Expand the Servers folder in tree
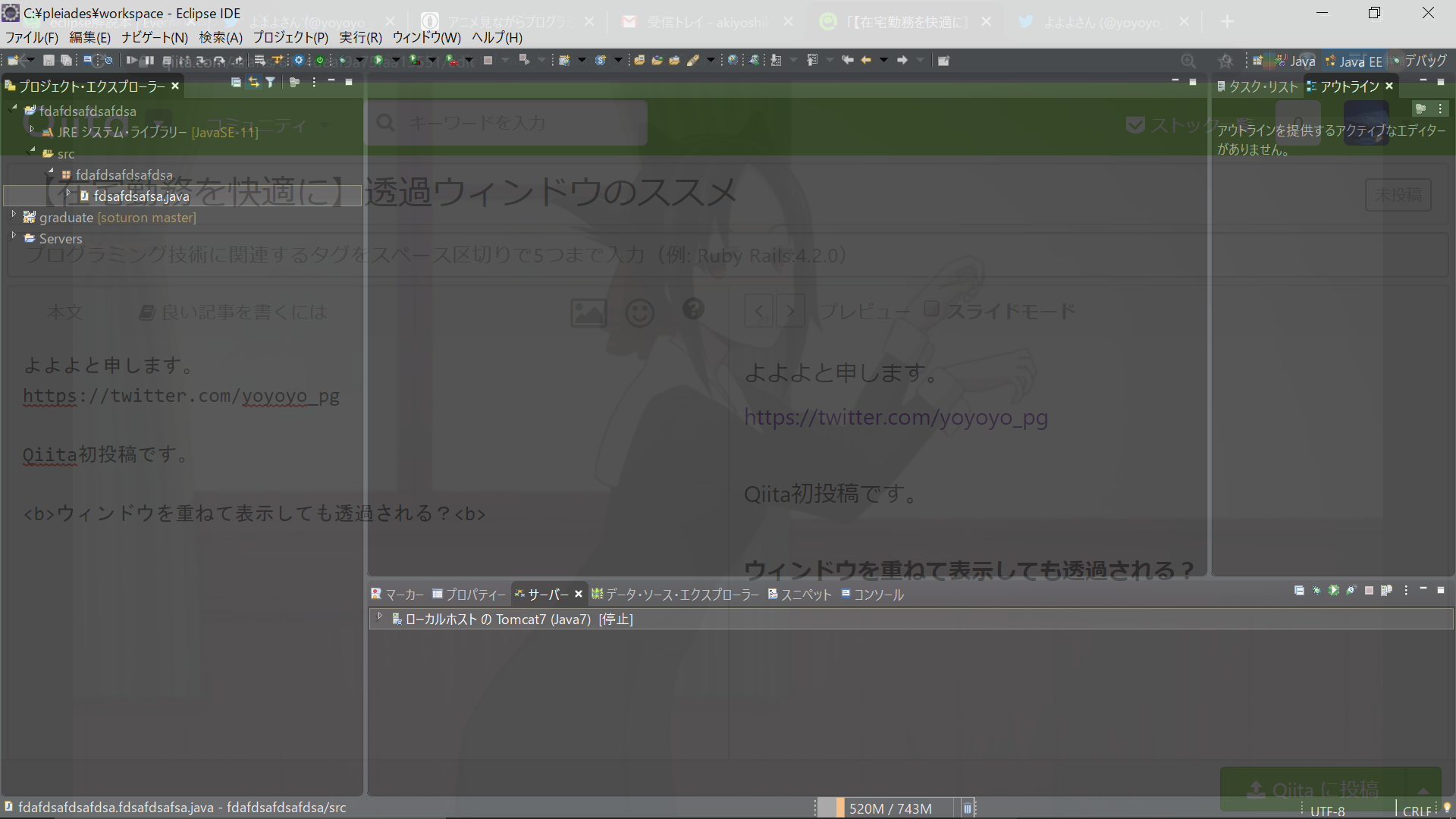1456x819 pixels. 14,237
